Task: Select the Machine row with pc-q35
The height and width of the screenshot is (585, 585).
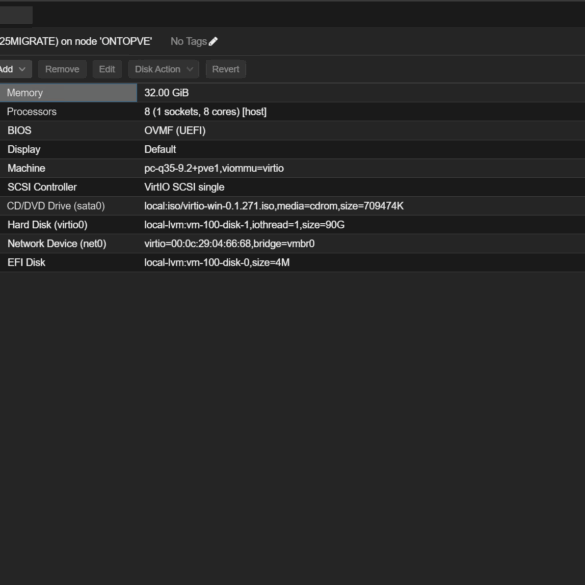Action: coord(292,168)
